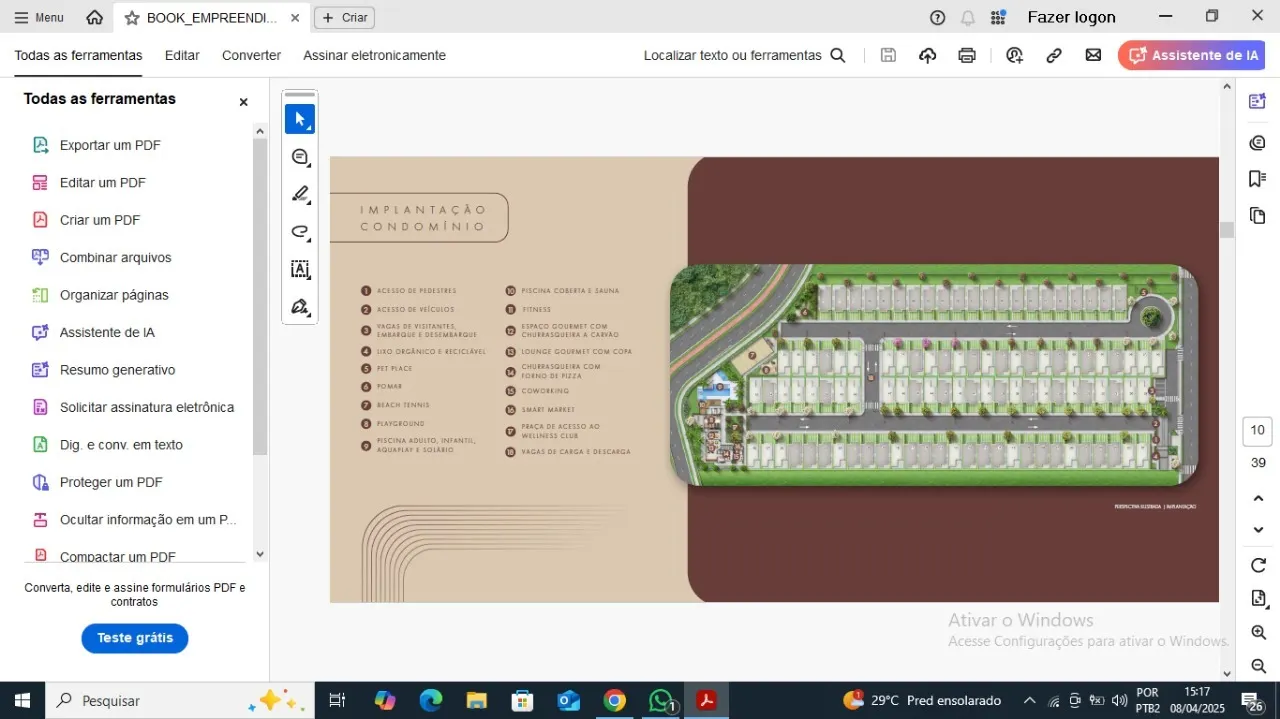Screen dimensions: 1280x719
Task: Select Combinar arquivos tool
Action: 116,258
